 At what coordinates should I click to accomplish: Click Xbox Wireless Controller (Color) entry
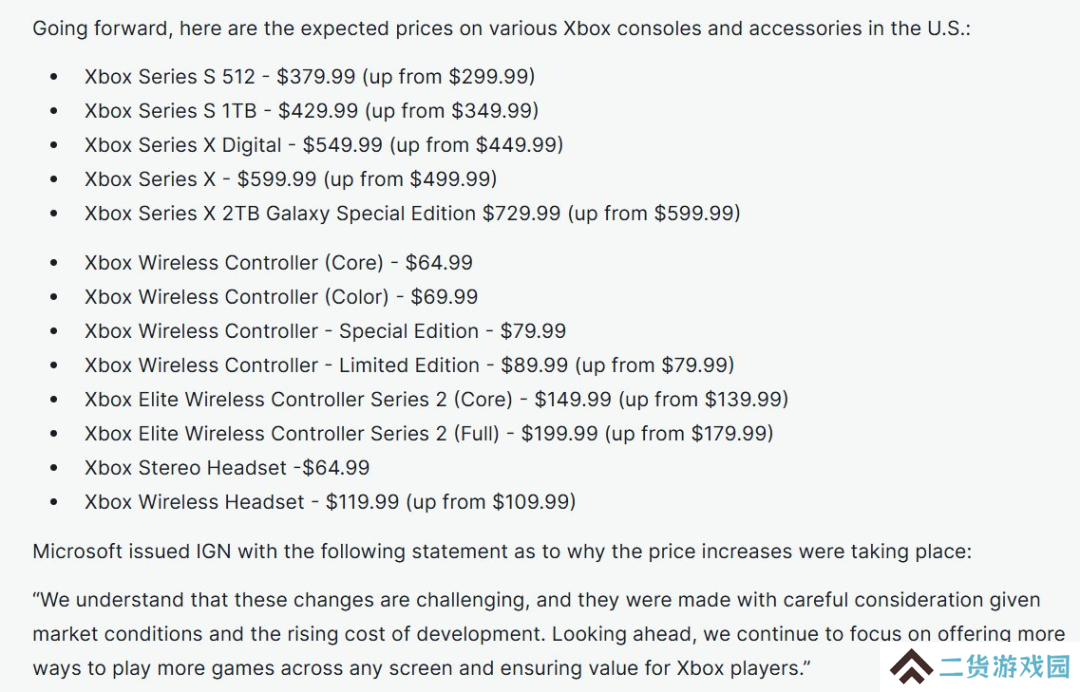[282, 297]
